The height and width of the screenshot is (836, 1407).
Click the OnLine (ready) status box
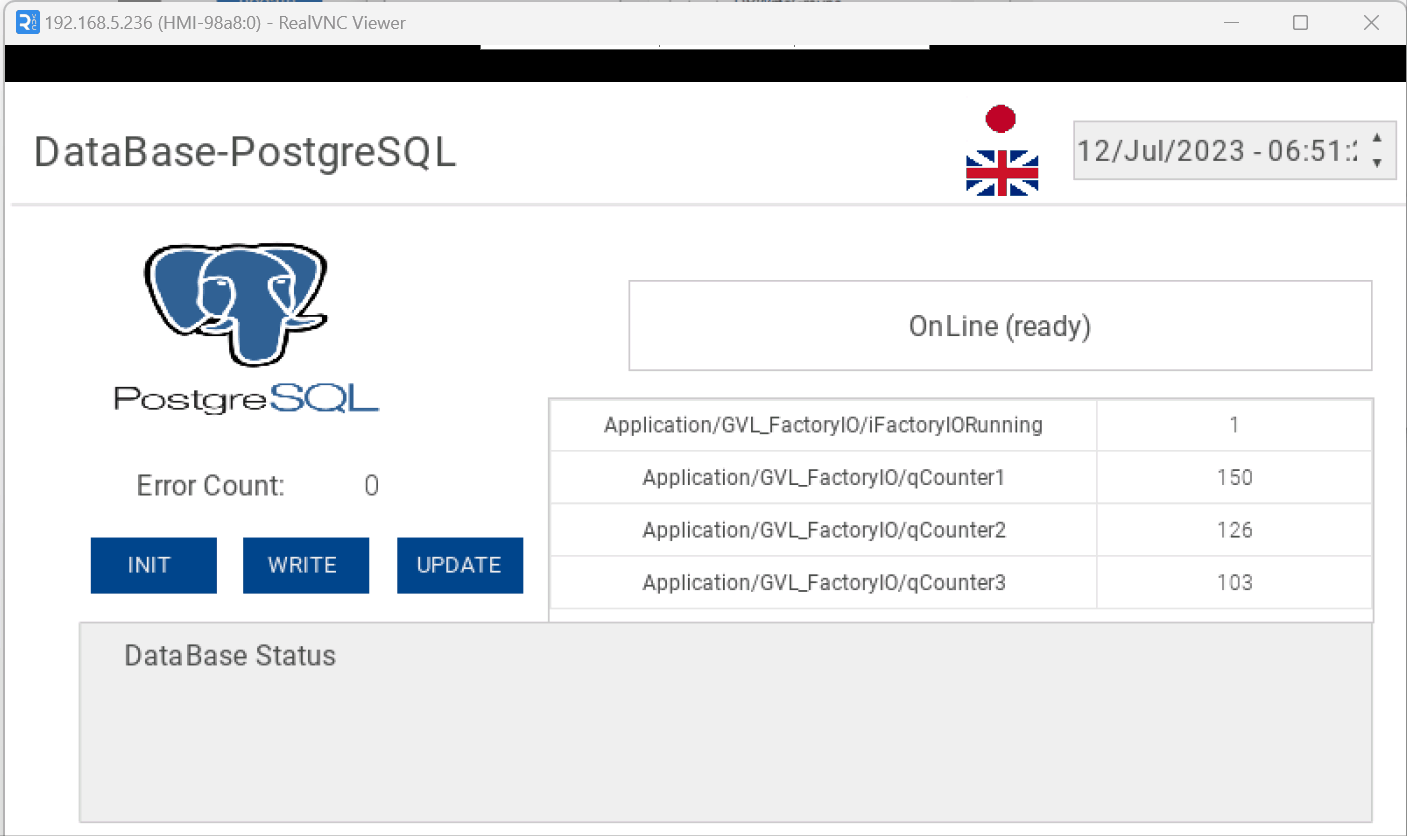(1000, 326)
